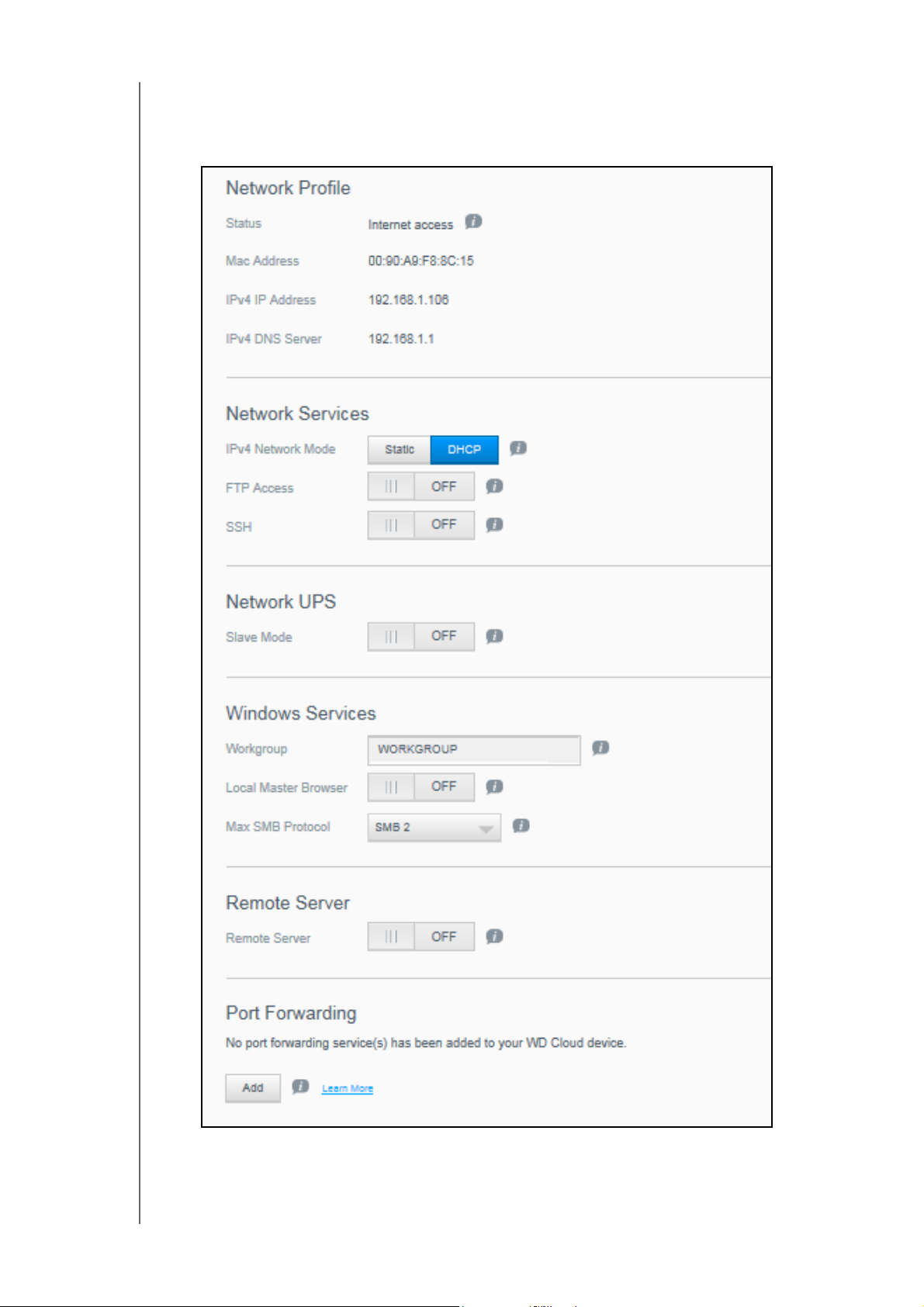The width and height of the screenshot is (924, 1307).
Task: Show info for Local Master Browser
Action: [x=494, y=787]
